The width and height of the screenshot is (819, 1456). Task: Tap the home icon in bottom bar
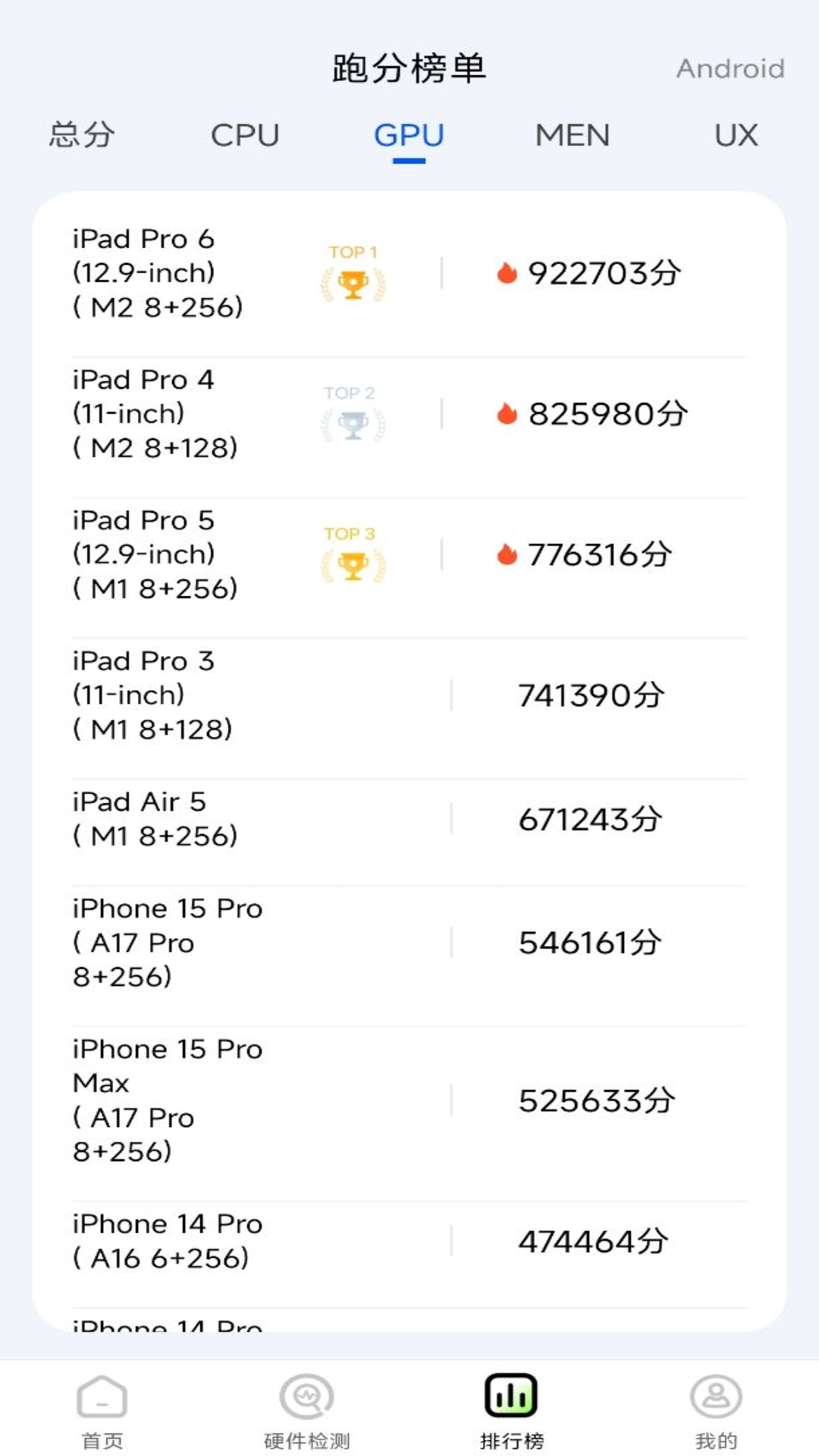point(102,1397)
